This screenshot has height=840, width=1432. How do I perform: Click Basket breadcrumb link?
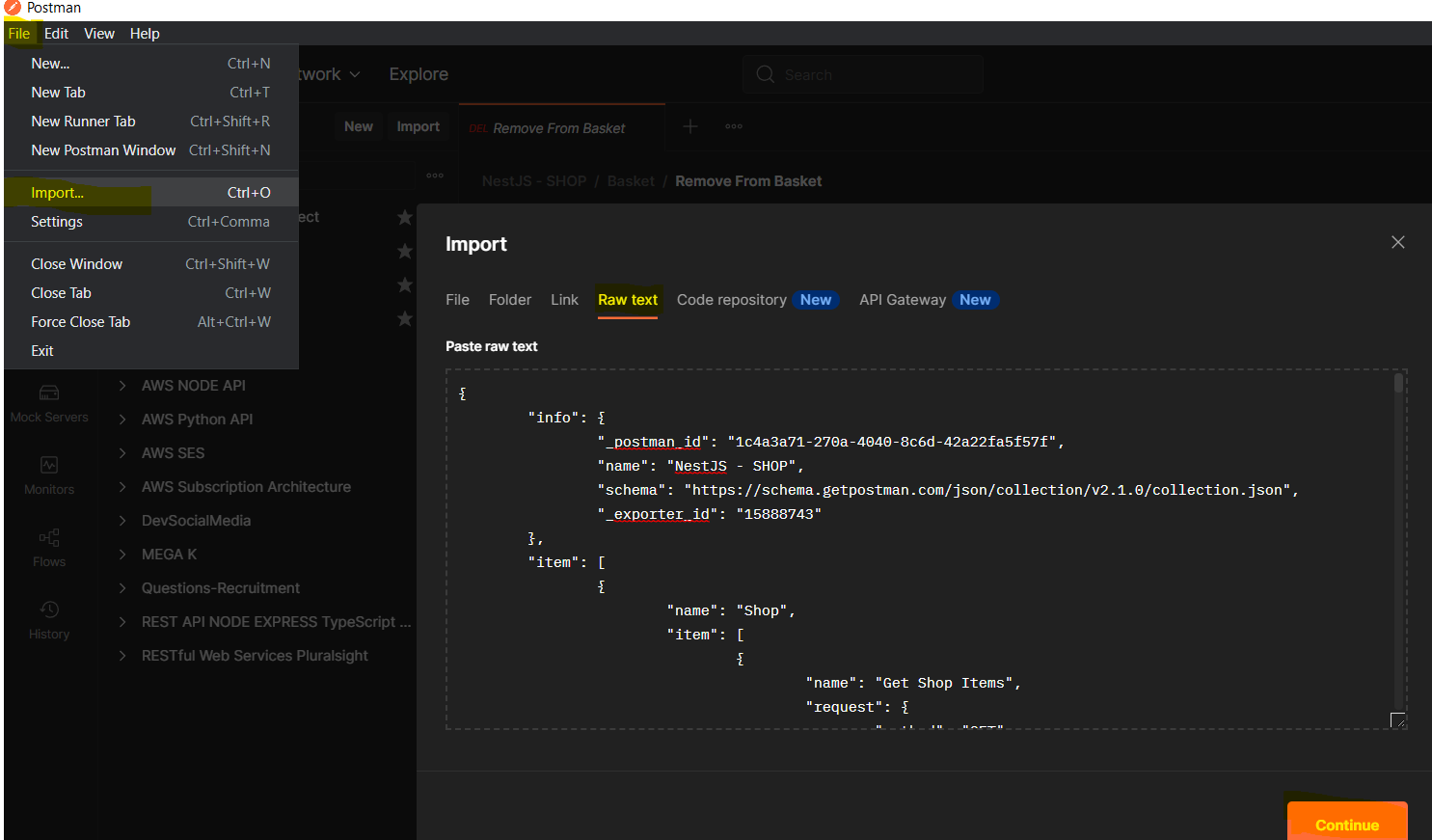[x=631, y=181]
